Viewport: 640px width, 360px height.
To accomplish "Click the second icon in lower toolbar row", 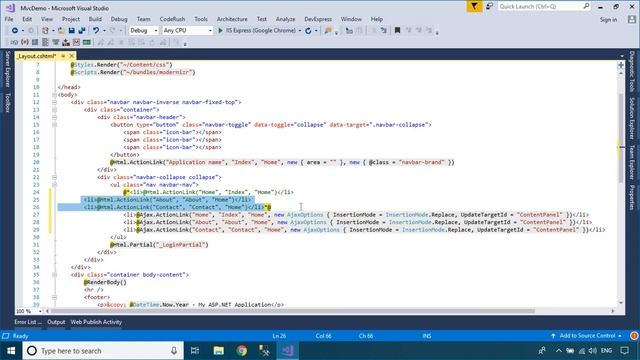I will [x=24, y=42].
